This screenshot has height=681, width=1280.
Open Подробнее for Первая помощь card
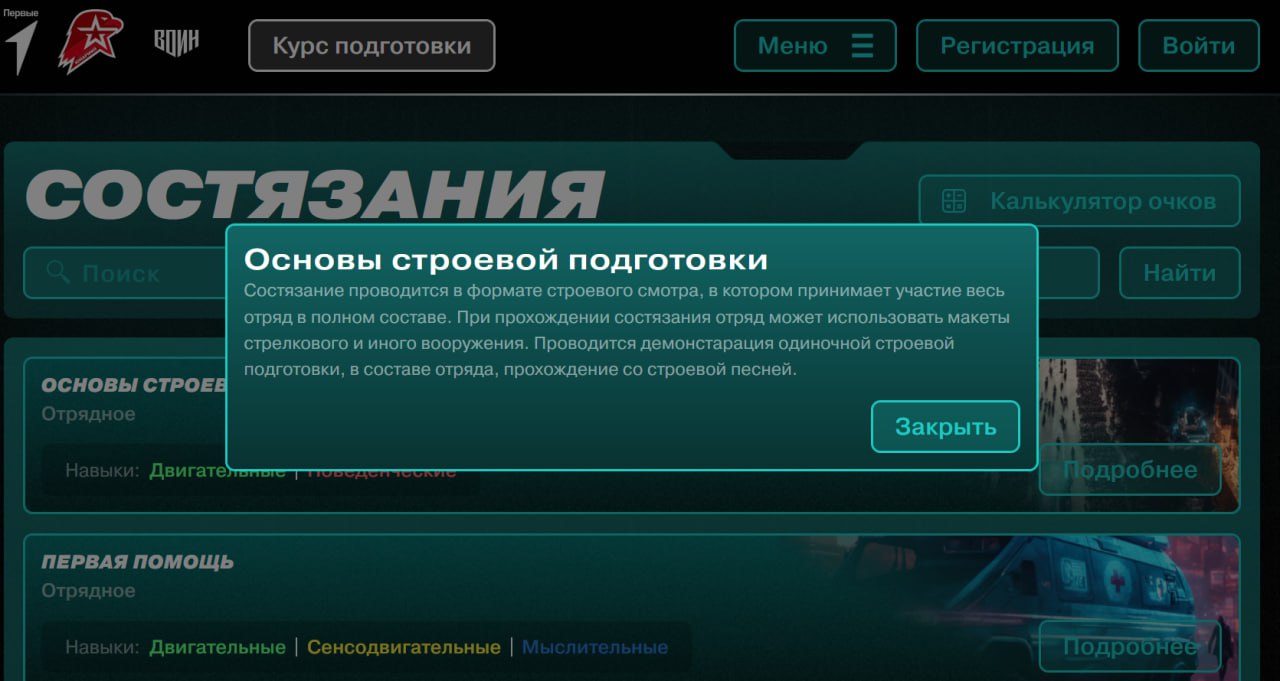pyautogui.click(x=1129, y=646)
